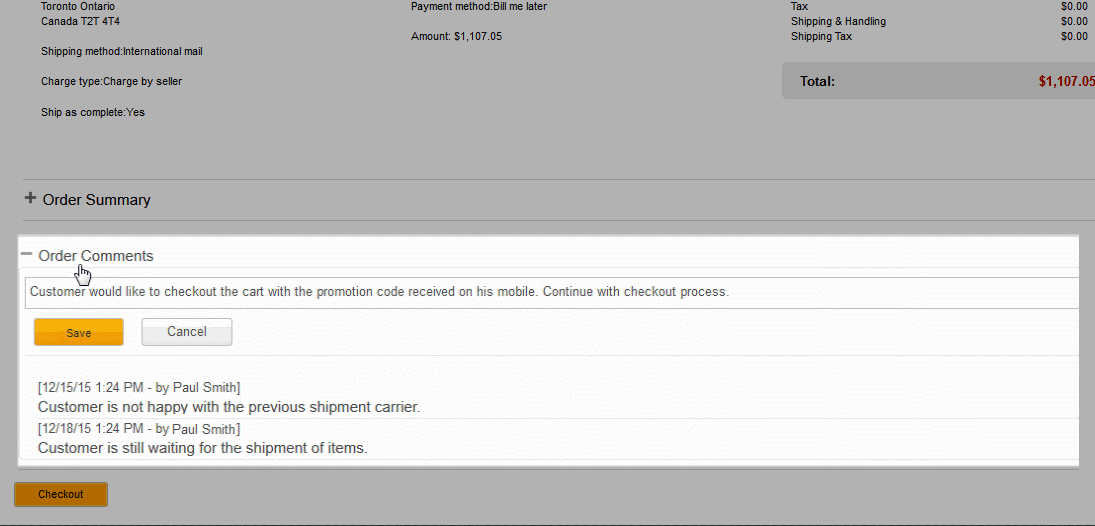The image size is (1095, 526).
Task: Click the 'Ship as complete: Yes' text
Action: [93, 113]
